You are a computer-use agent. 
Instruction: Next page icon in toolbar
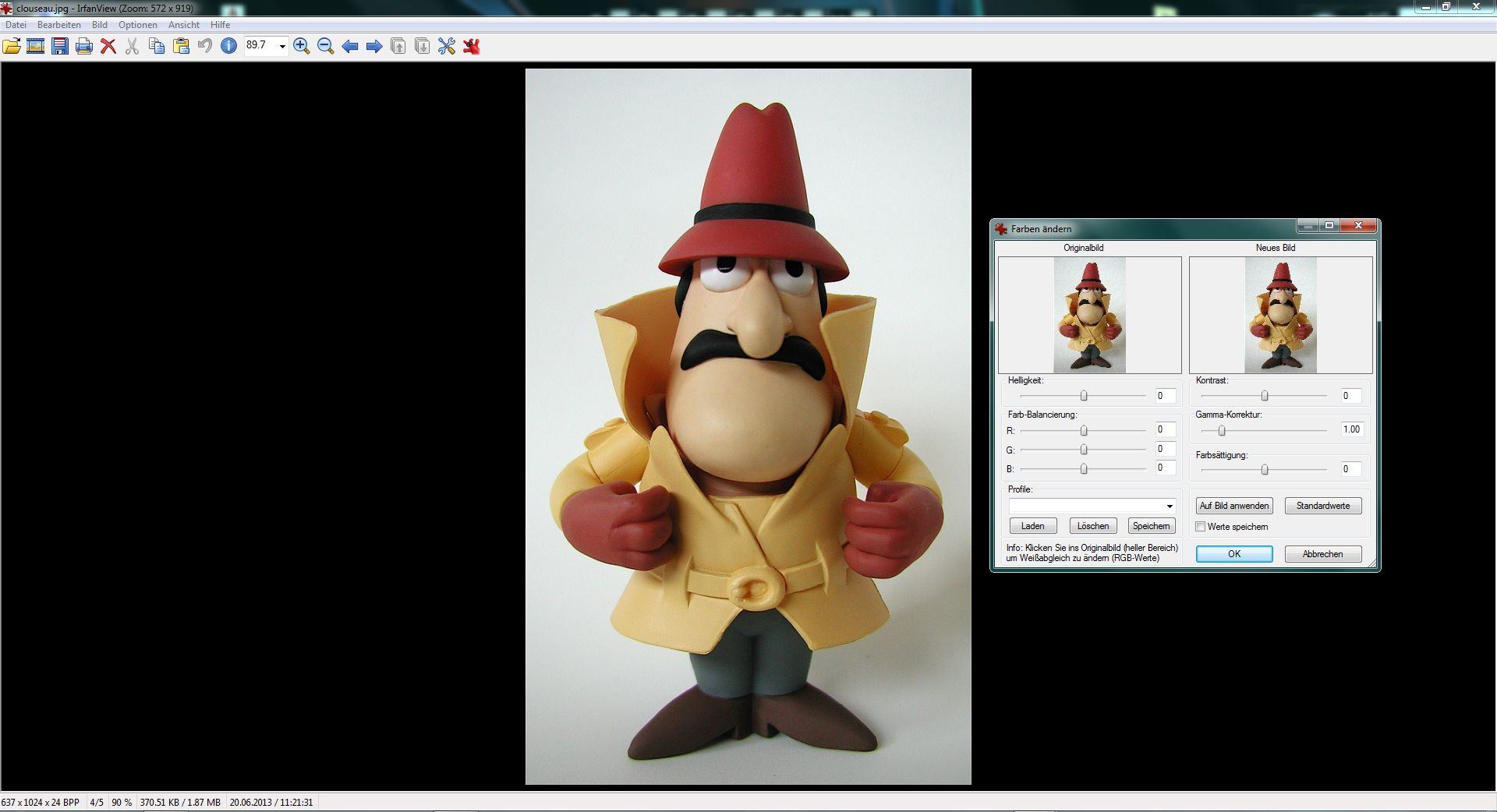(423, 47)
